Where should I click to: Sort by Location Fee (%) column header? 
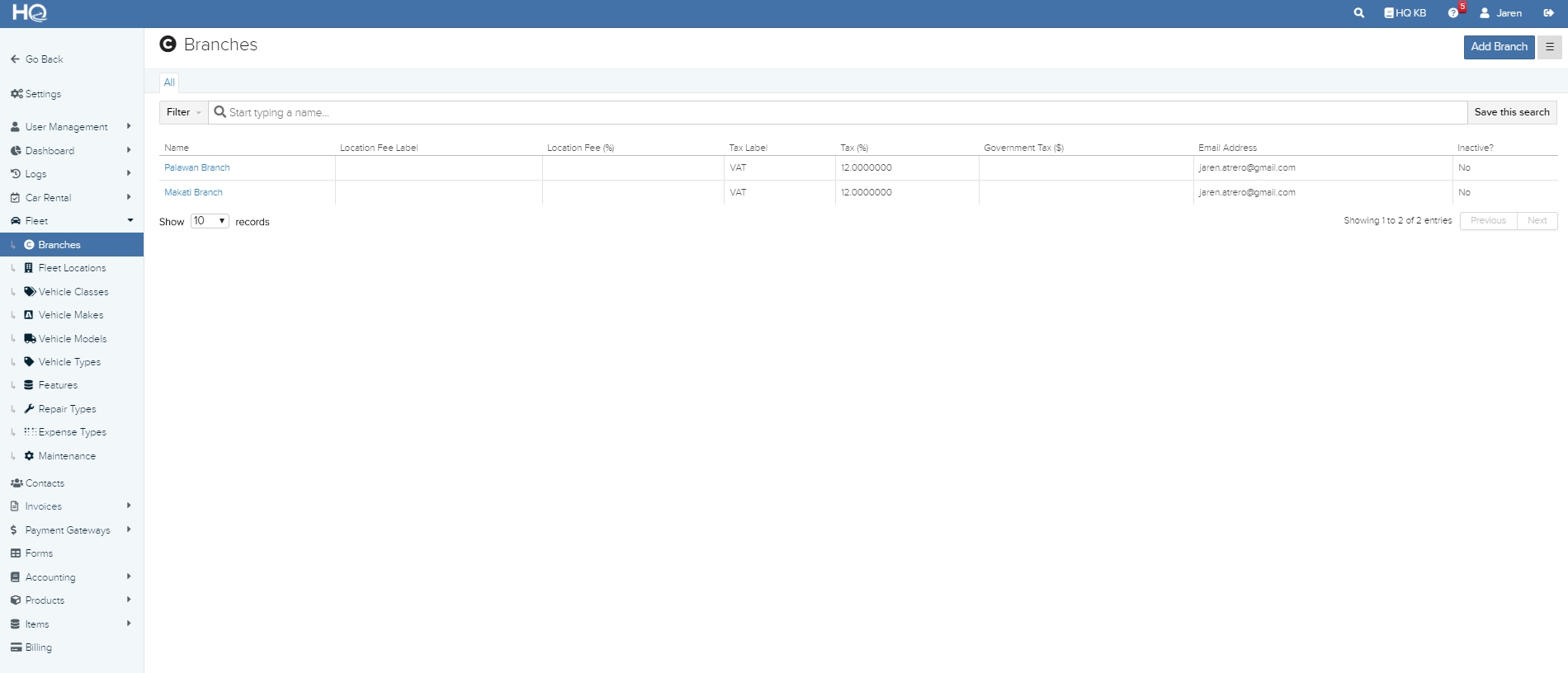(580, 148)
